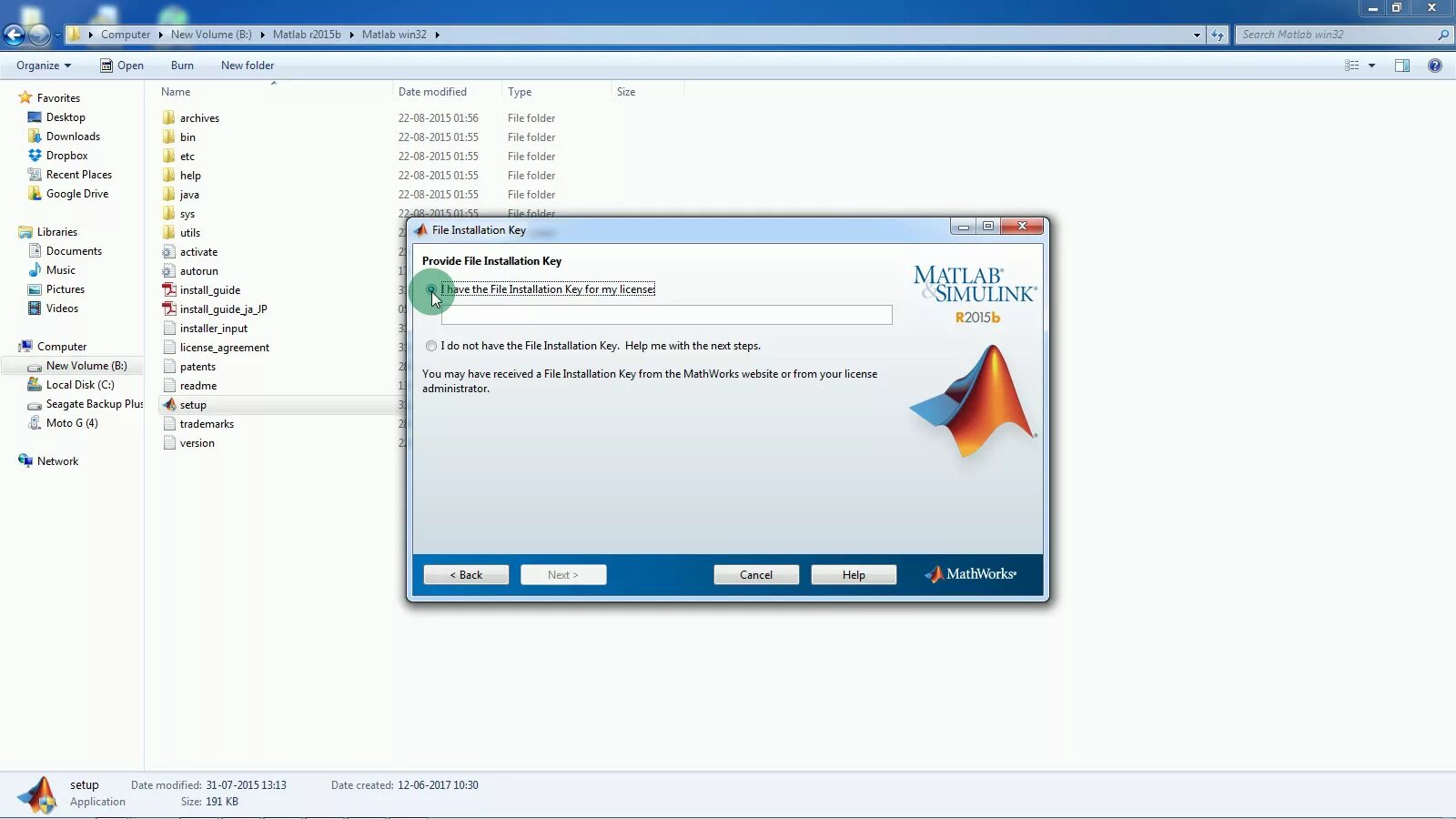Select Favorites in the navigation pane
1456x819 pixels.
(58, 98)
